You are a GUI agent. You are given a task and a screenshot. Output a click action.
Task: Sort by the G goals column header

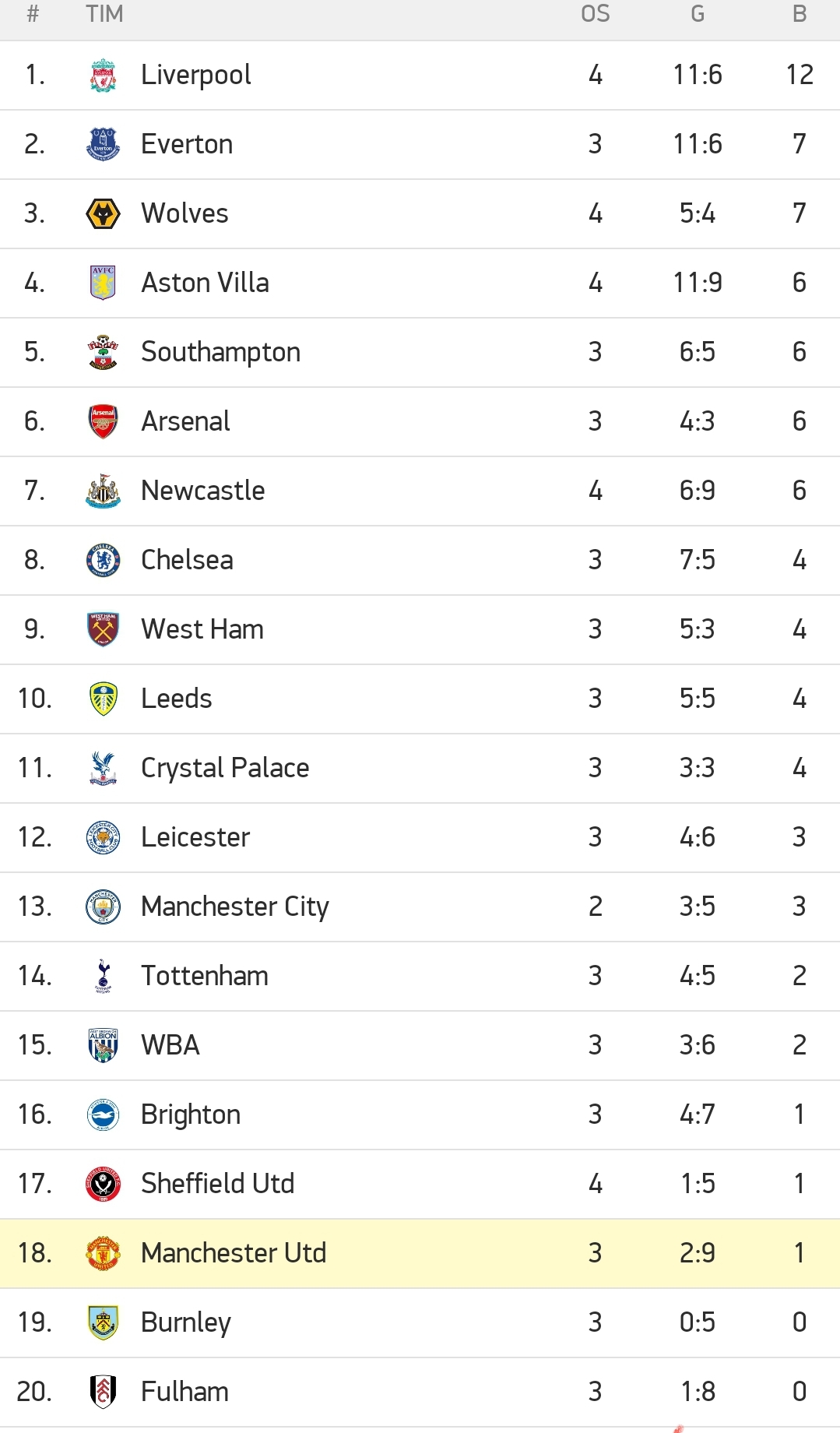[698, 14]
